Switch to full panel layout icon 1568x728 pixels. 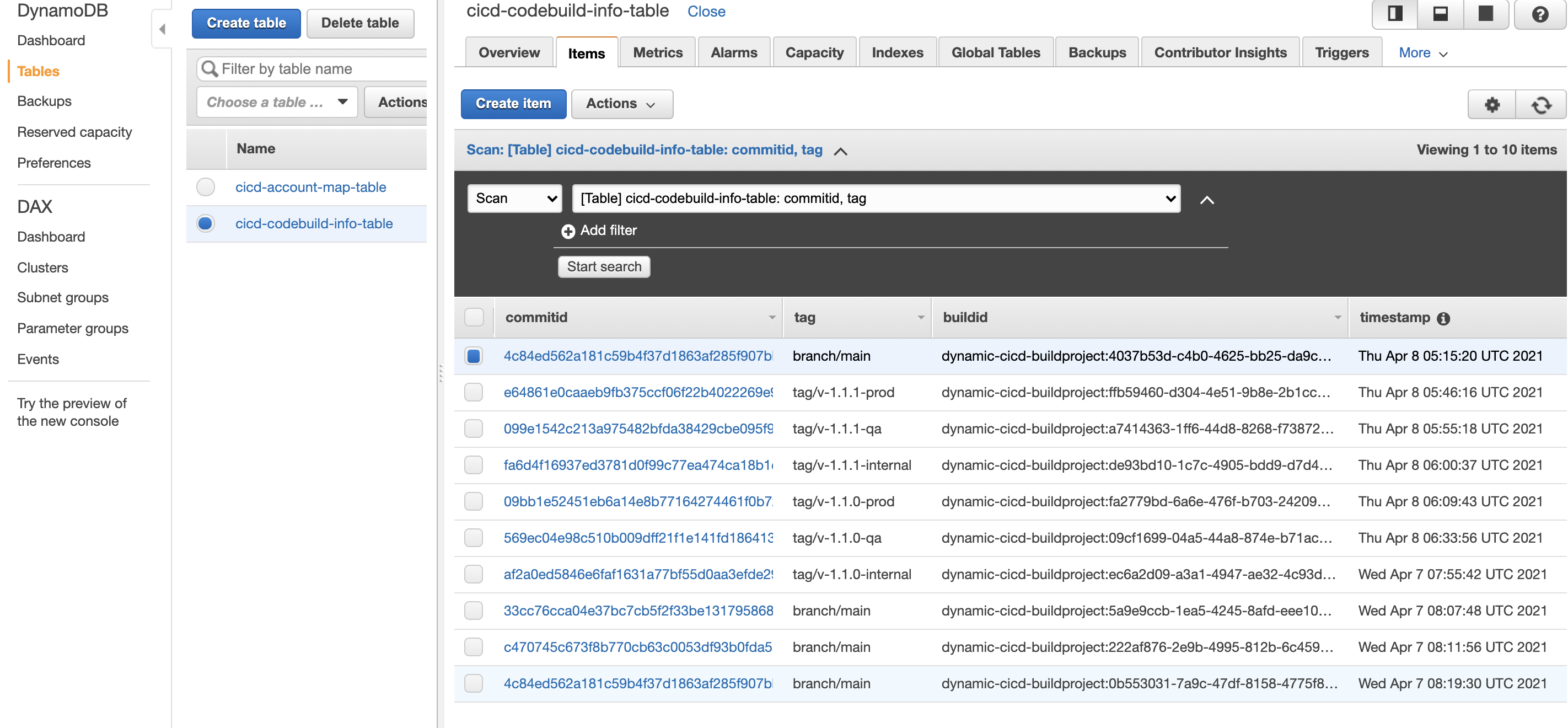1486,14
